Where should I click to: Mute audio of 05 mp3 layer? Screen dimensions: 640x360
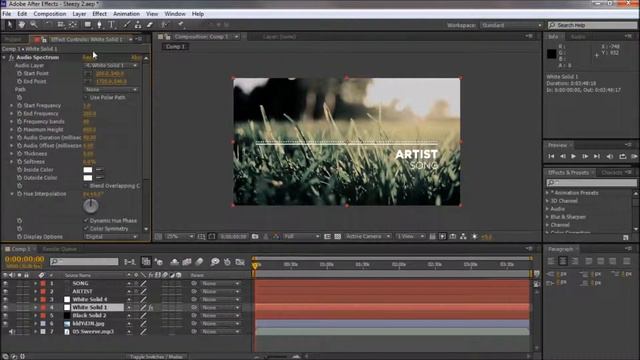click(11, 332)
